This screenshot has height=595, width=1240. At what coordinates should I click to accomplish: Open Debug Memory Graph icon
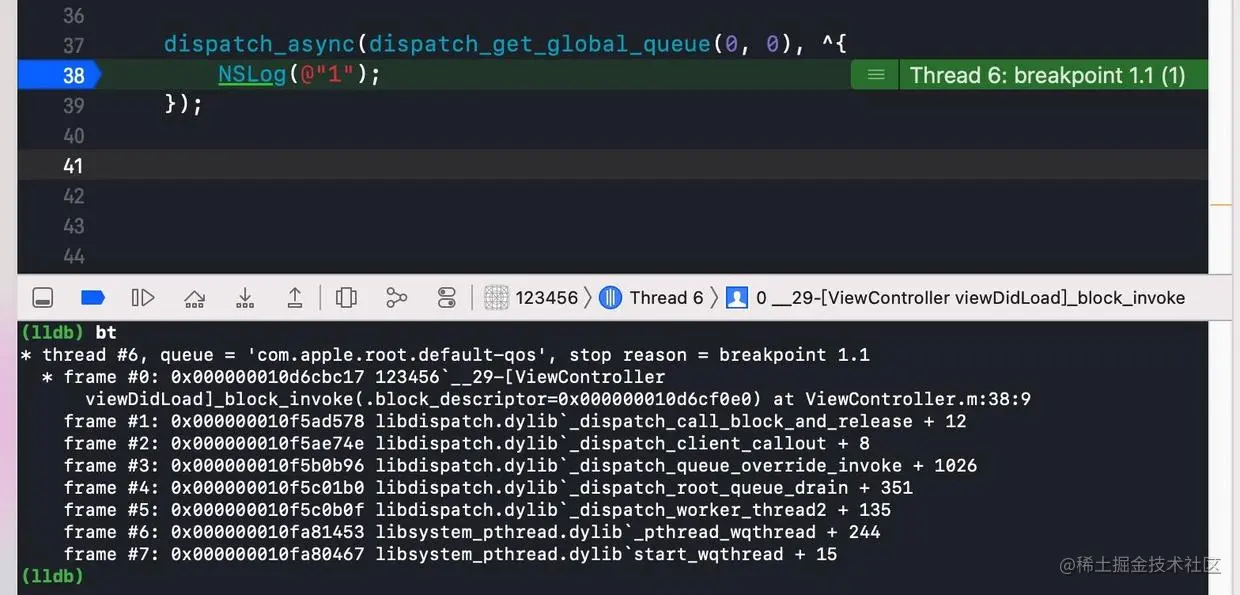397,297
